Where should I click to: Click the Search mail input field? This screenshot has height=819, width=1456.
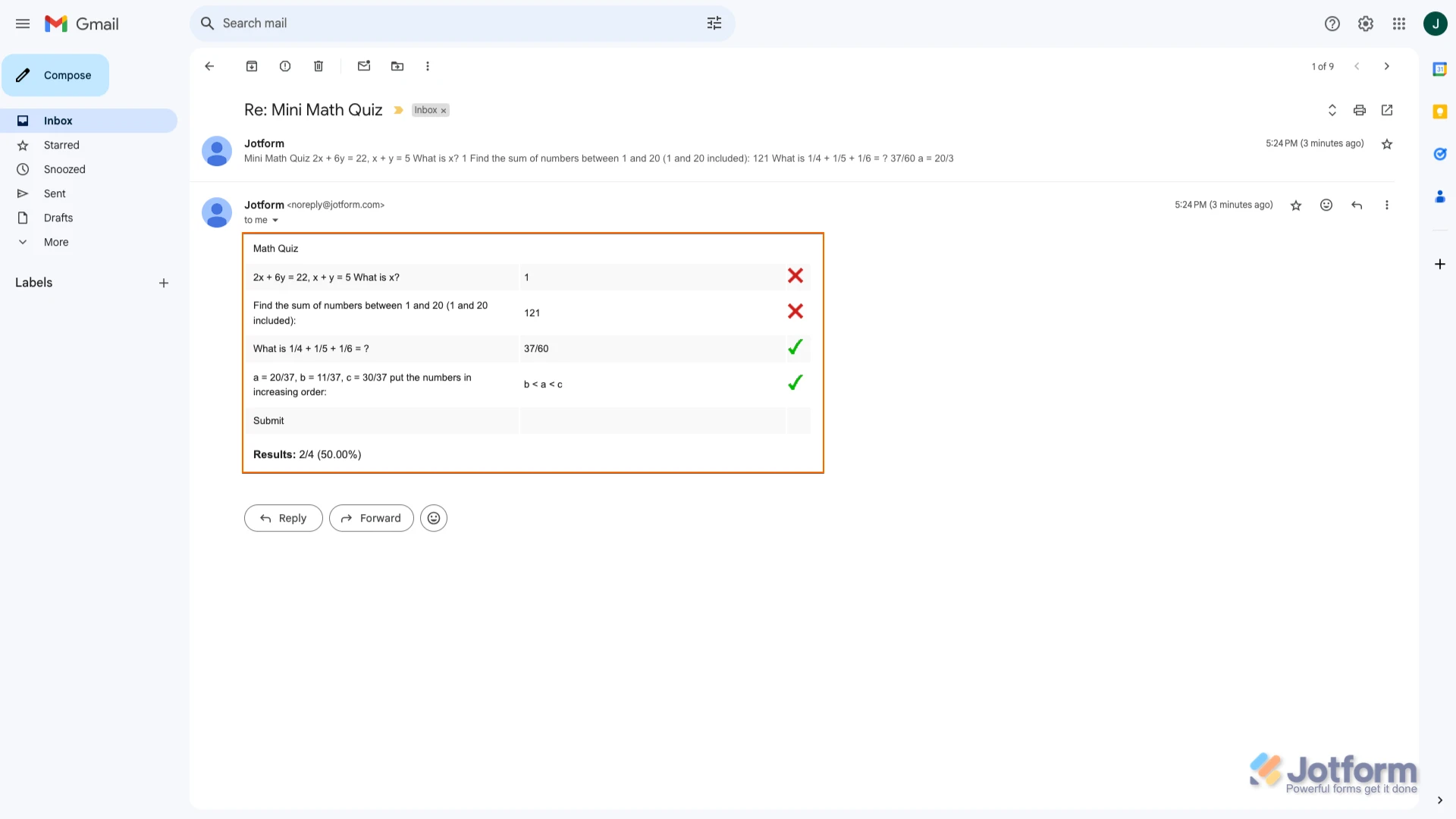pyautogui.click(x=455, y=23)
